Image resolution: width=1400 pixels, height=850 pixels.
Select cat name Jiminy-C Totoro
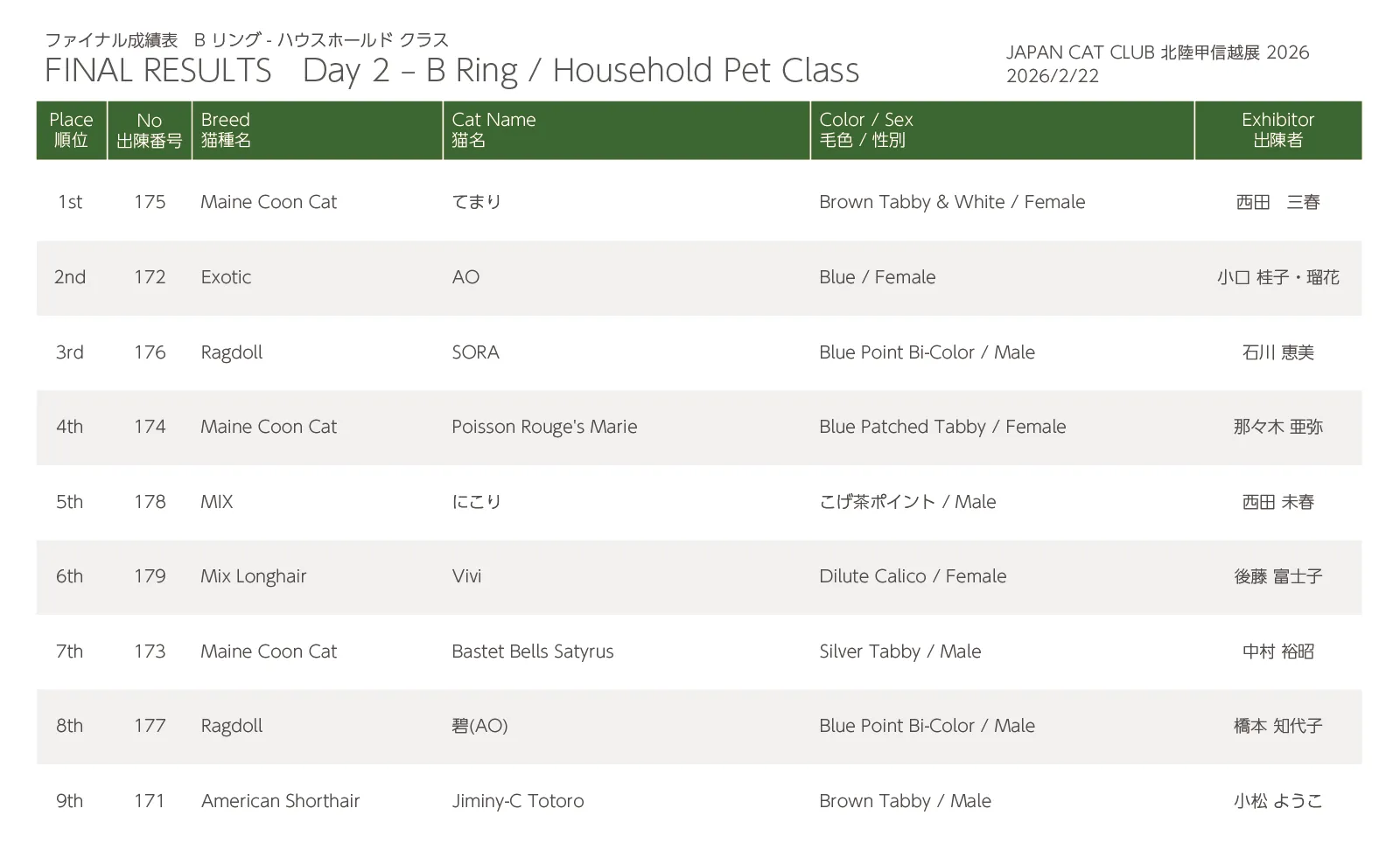(517, 801)
